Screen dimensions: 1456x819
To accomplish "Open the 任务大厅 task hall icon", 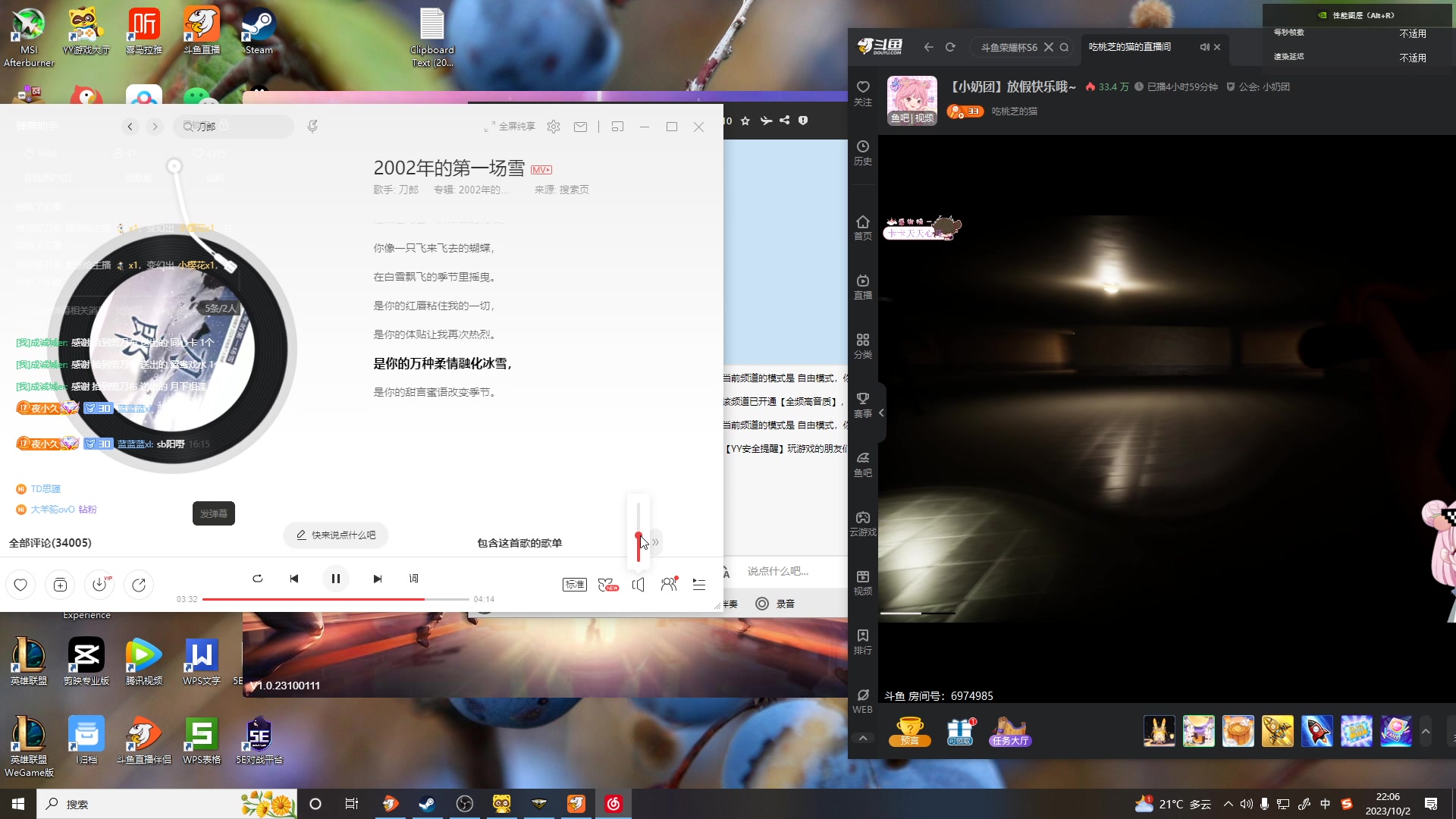I will pos(1010,731).
